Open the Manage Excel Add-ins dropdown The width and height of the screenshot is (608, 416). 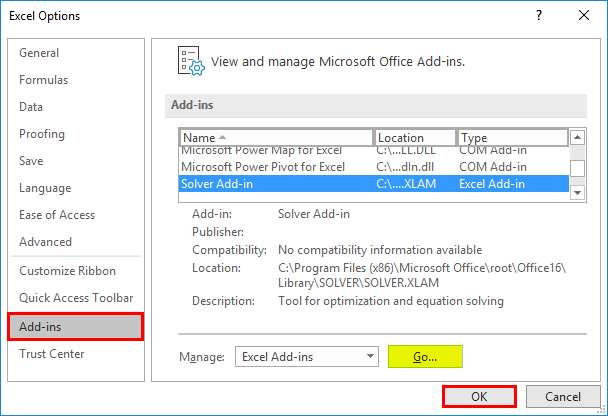306,356
